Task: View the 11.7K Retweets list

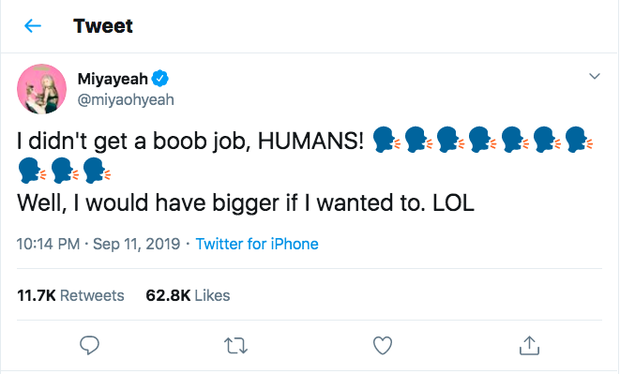Action: click(70, 295)
